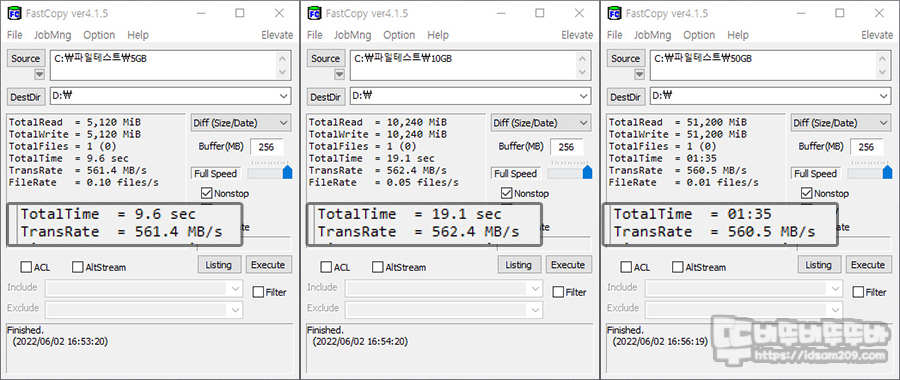Expand DestDir D:\ dropdown in 5GB window
This screenshot has height=380, width=900.
(284, 96)
